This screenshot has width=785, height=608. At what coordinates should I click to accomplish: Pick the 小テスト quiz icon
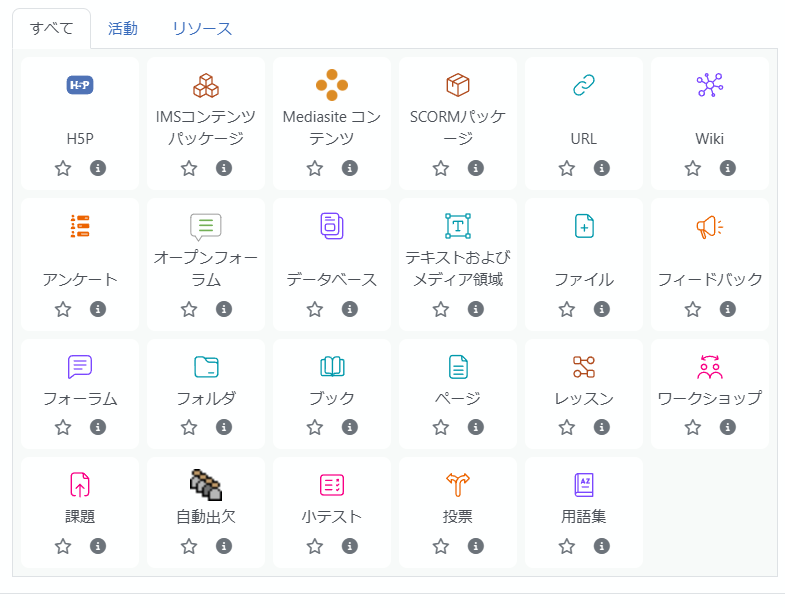(x=332, y=485)
